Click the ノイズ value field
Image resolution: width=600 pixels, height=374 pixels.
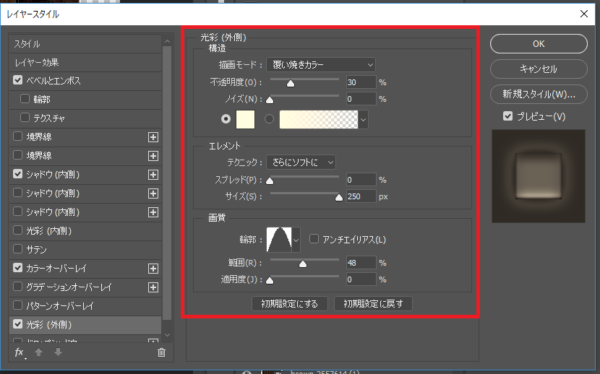[x=361, y=99]
